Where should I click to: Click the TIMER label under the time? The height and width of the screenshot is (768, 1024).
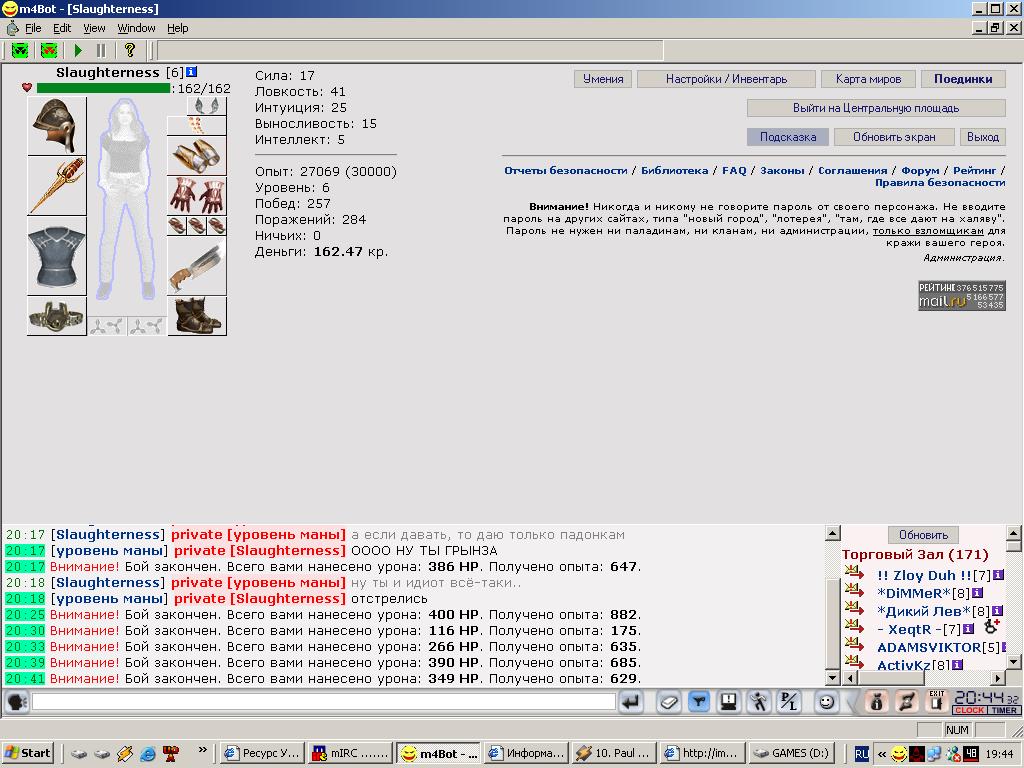[1004, 711]
